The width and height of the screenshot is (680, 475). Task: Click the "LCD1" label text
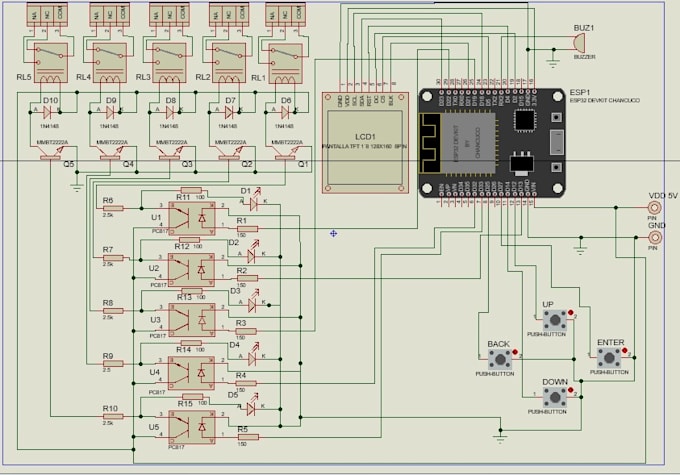(365, 137)
